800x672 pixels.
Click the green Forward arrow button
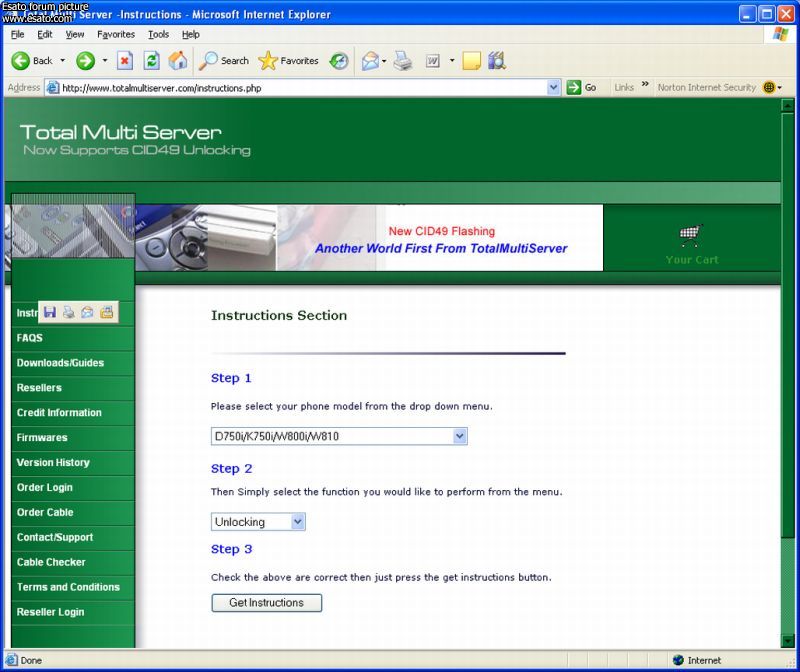[x=85, y=61]
